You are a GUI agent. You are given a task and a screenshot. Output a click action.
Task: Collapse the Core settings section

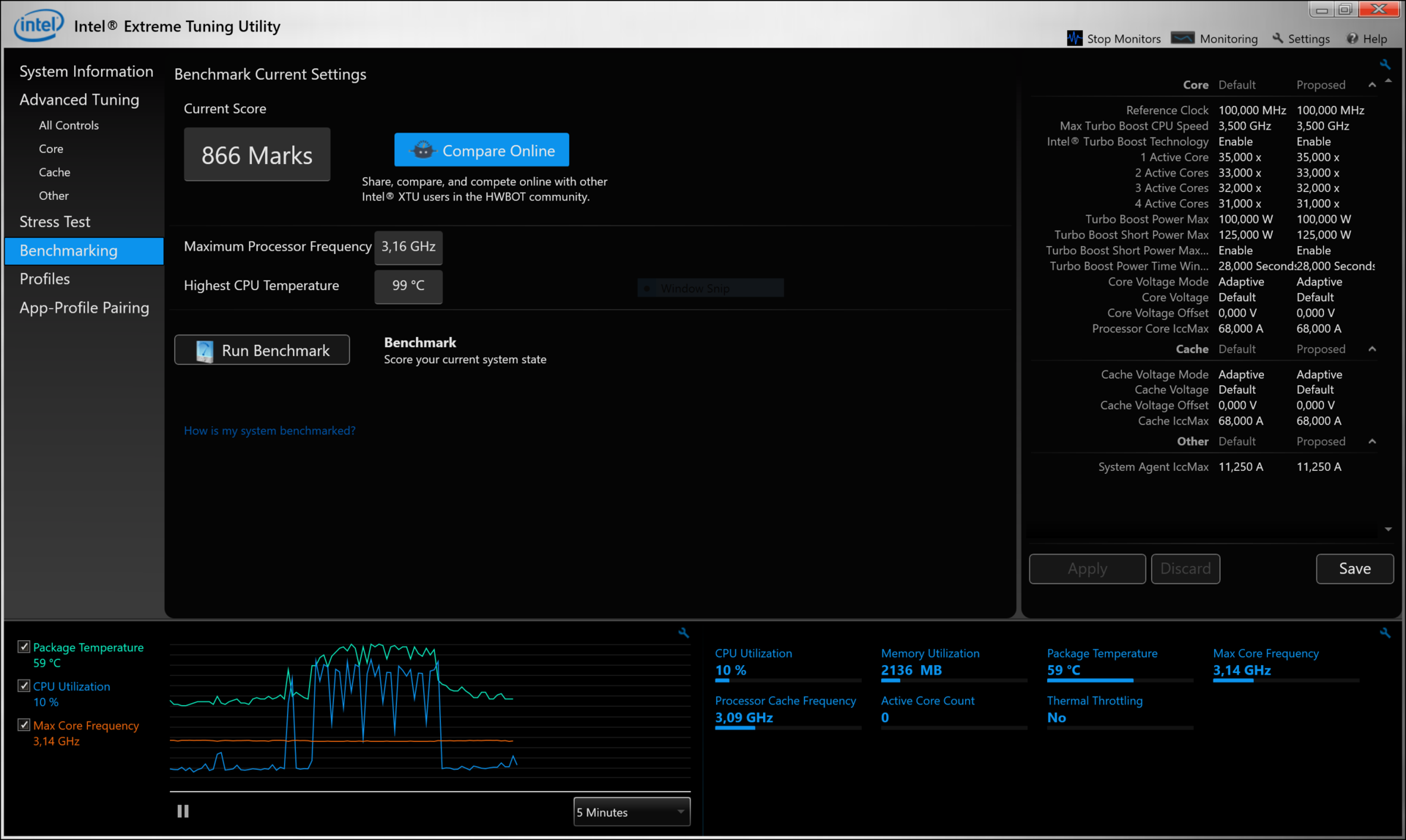(1372, 85)
